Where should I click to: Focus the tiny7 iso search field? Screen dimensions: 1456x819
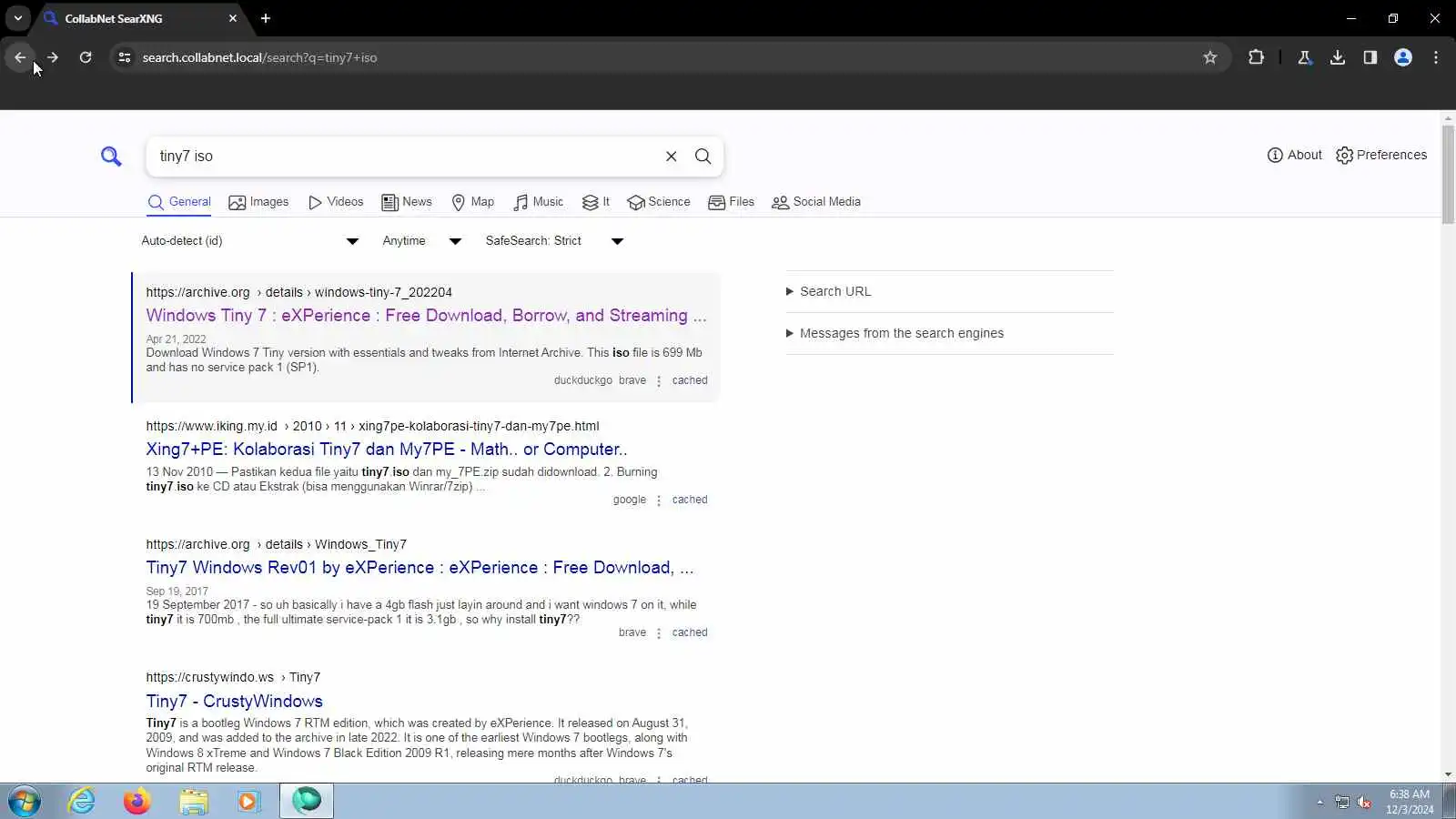[x=405, y=157]
